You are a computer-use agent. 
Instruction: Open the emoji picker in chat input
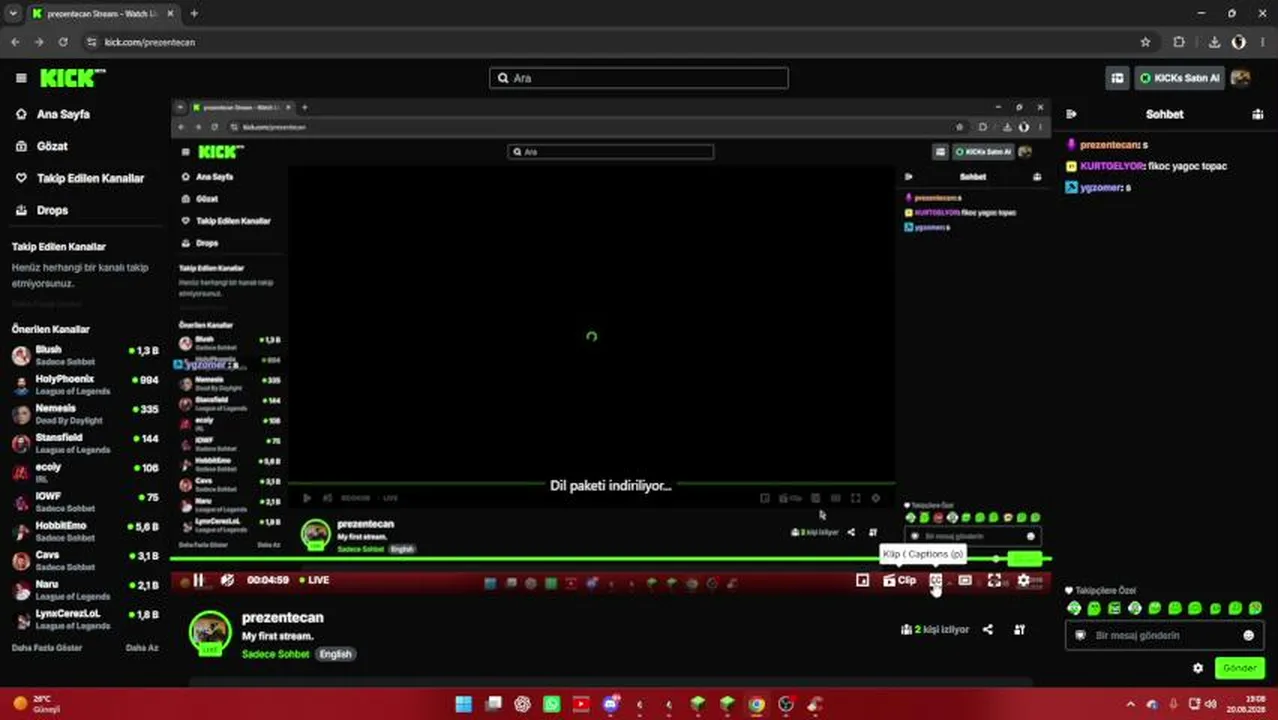point(1248,635)
